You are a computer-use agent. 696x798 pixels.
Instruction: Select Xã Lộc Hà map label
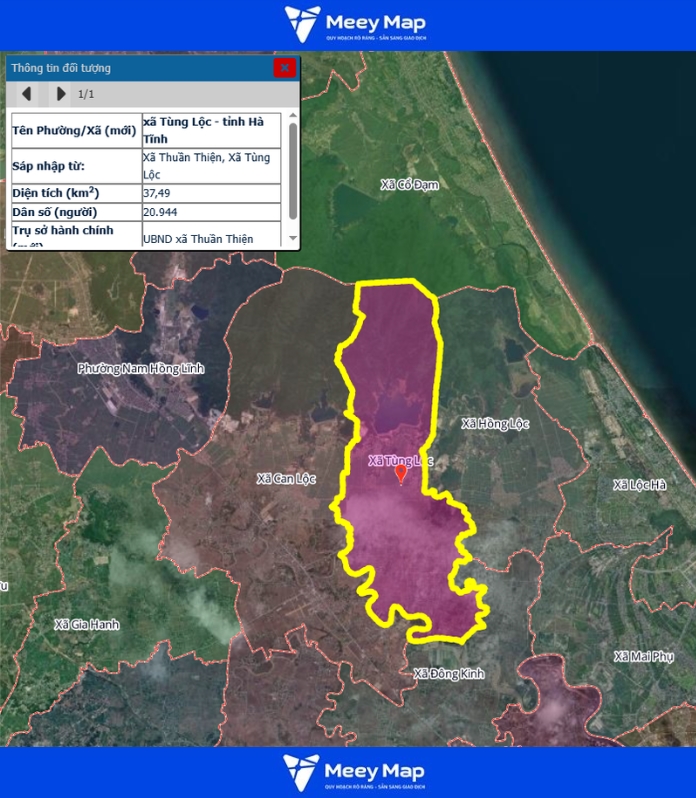[639, 485]
